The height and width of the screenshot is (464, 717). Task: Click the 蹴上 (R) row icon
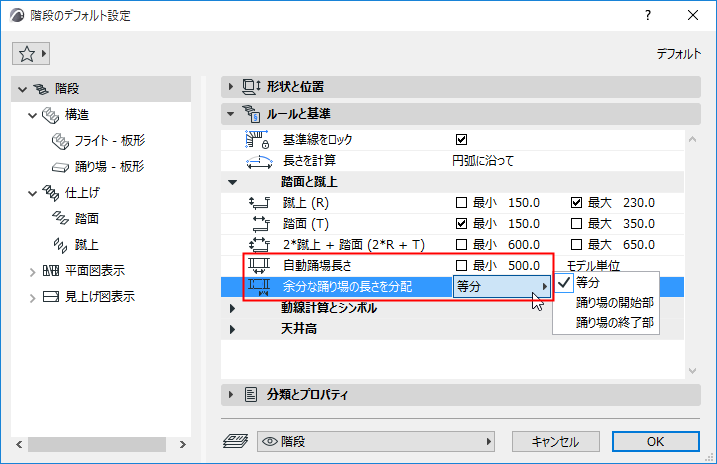[259, 203]
